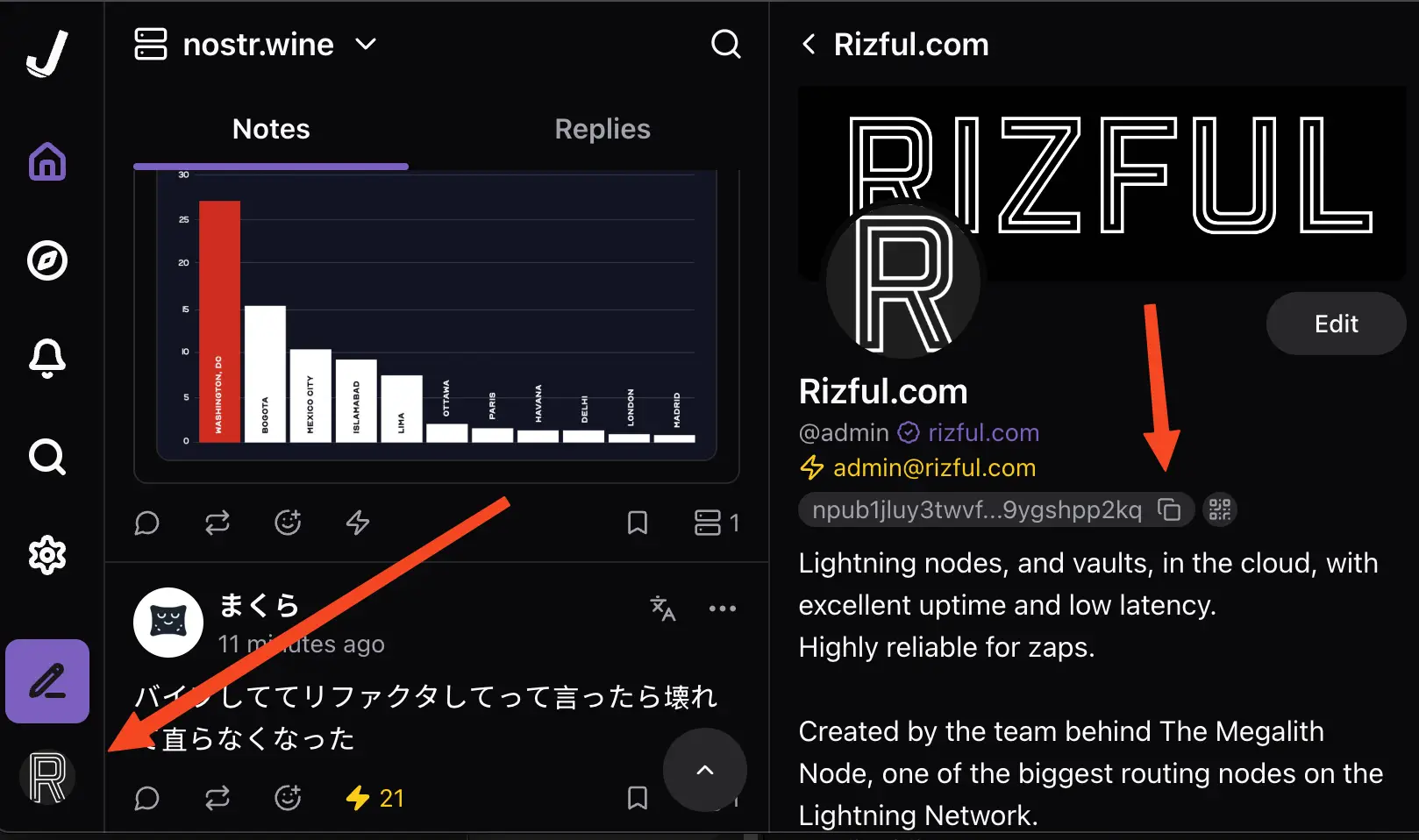Open the rizful.com verified link
Image resolution: width=1419 pixels, height=840 pixels.
pos(982,432)
